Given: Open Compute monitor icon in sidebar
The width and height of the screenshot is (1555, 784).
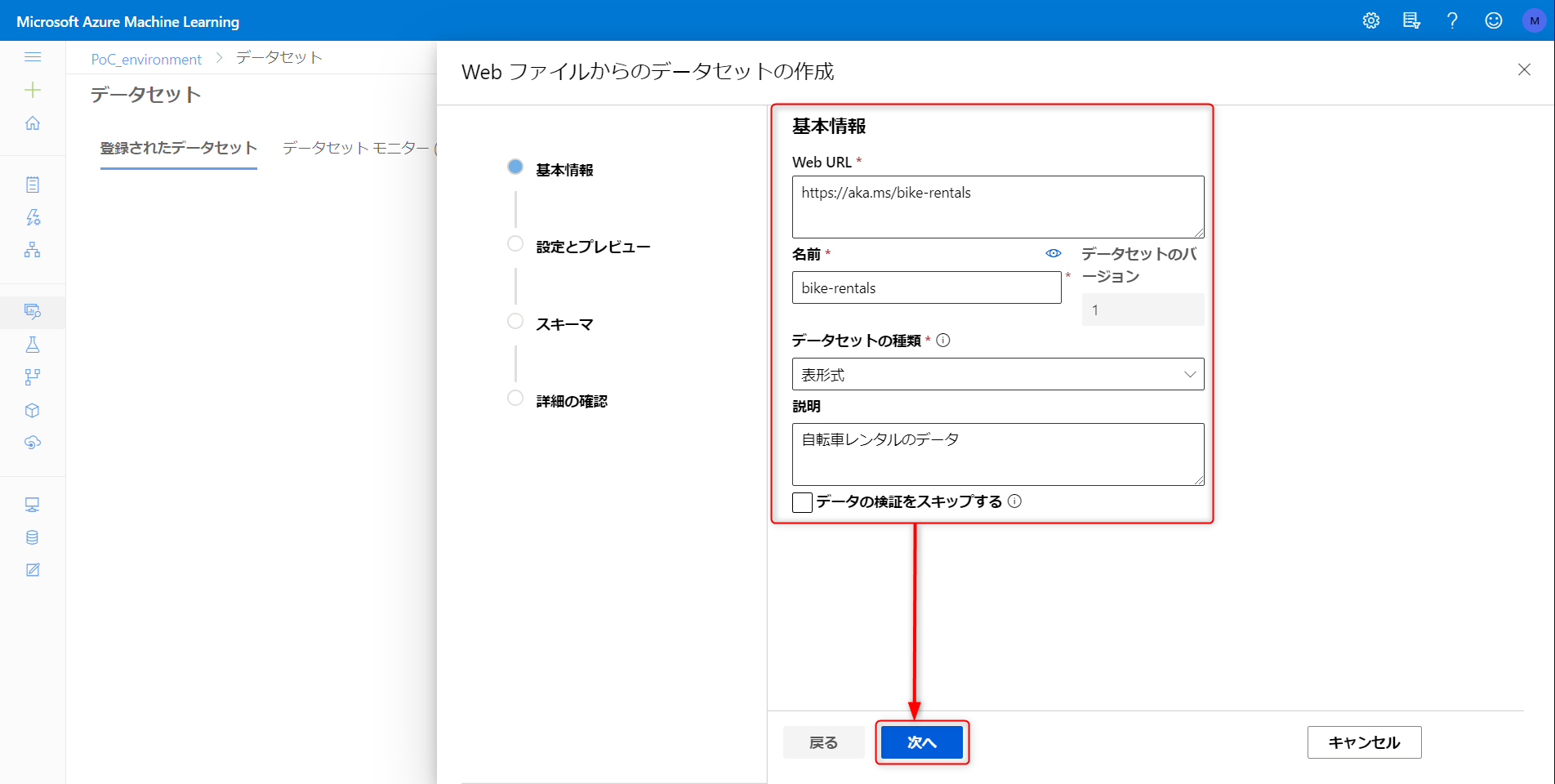Looking at the screenshot, I should point(33,505).
